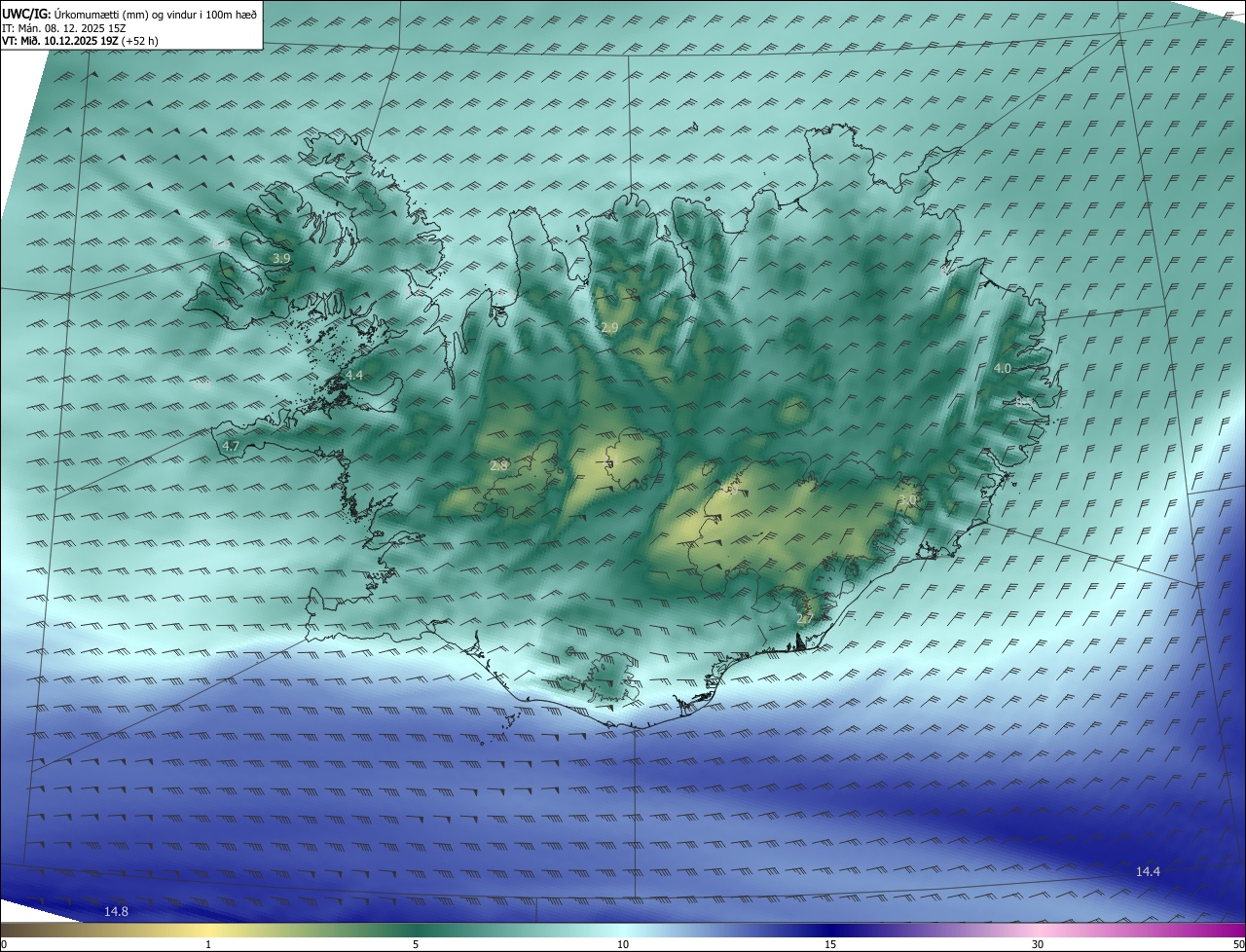Click the 3.0 value in southeast Iceland
The height and width of the screenshot is (952, 1246).
click(907, 499)
